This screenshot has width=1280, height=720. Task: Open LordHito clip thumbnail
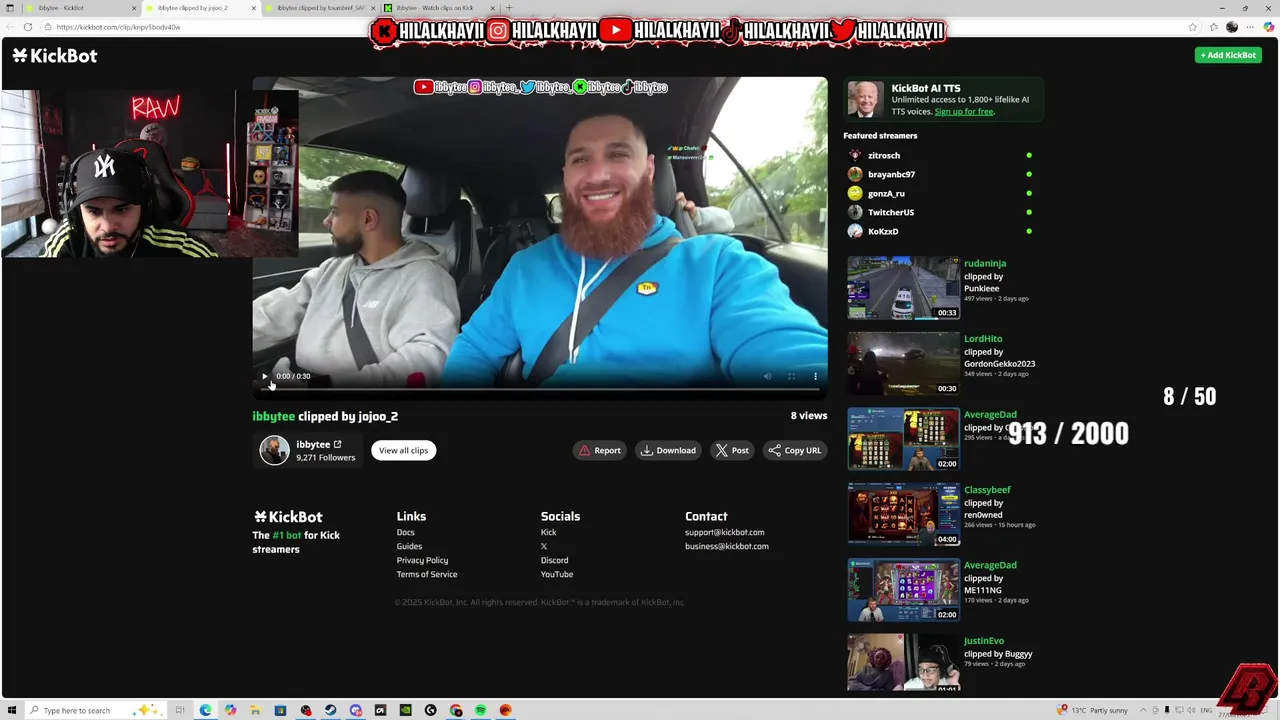903,363
